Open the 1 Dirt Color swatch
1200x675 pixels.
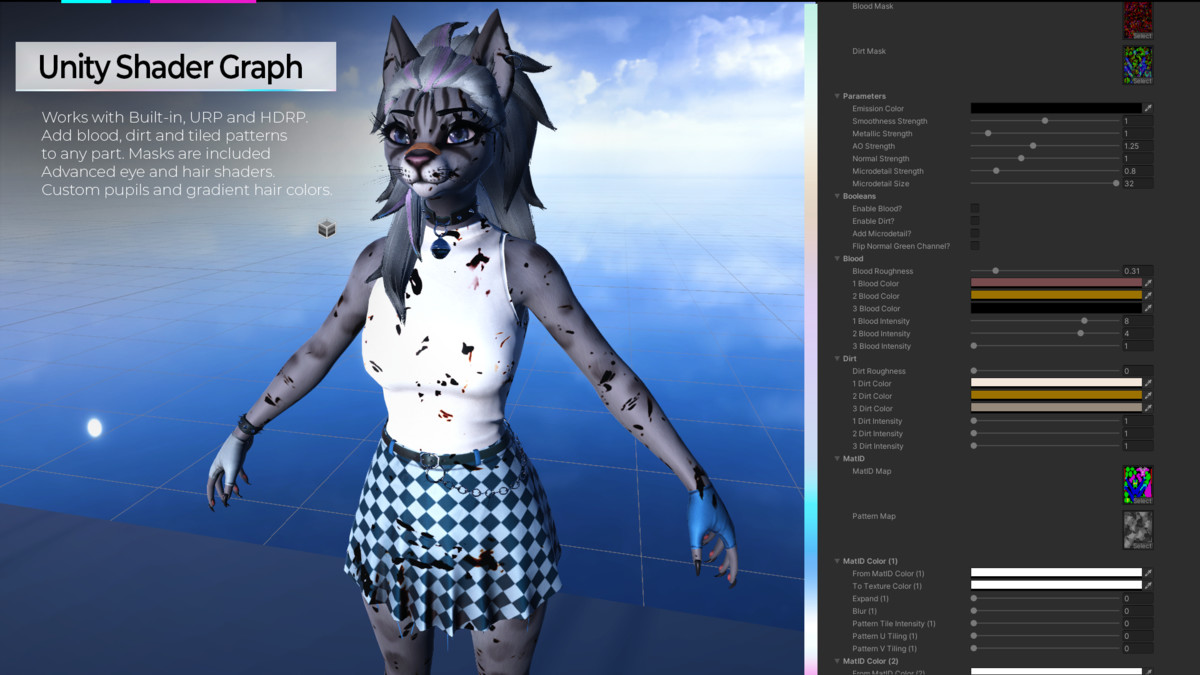coord(1056,384)
